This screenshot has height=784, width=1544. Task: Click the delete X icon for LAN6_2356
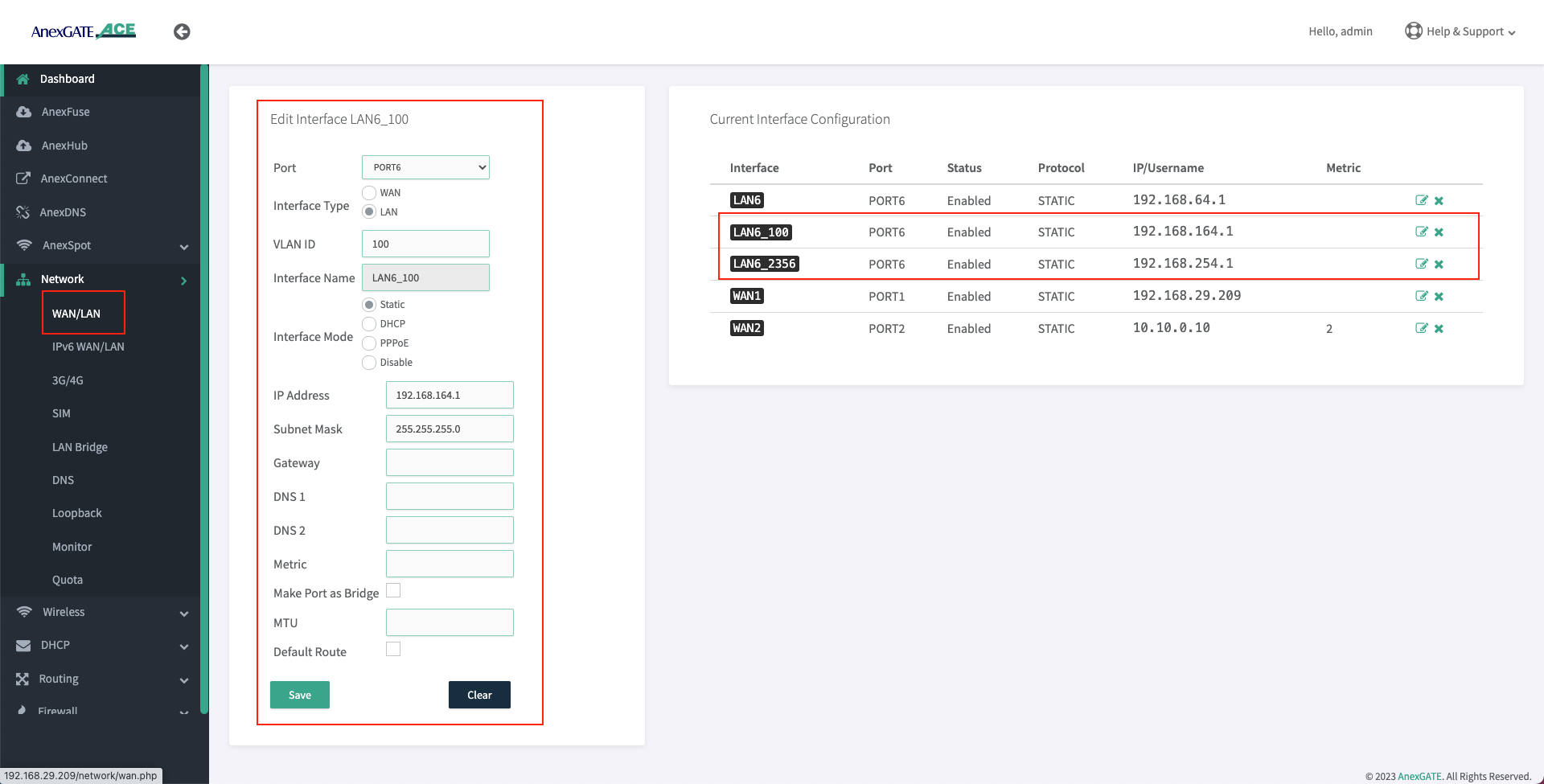1439,263
